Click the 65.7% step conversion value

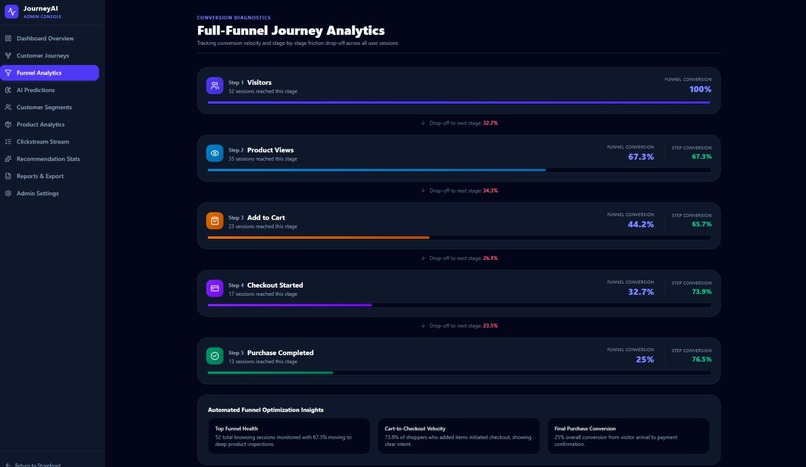click(x=702, y=224)
